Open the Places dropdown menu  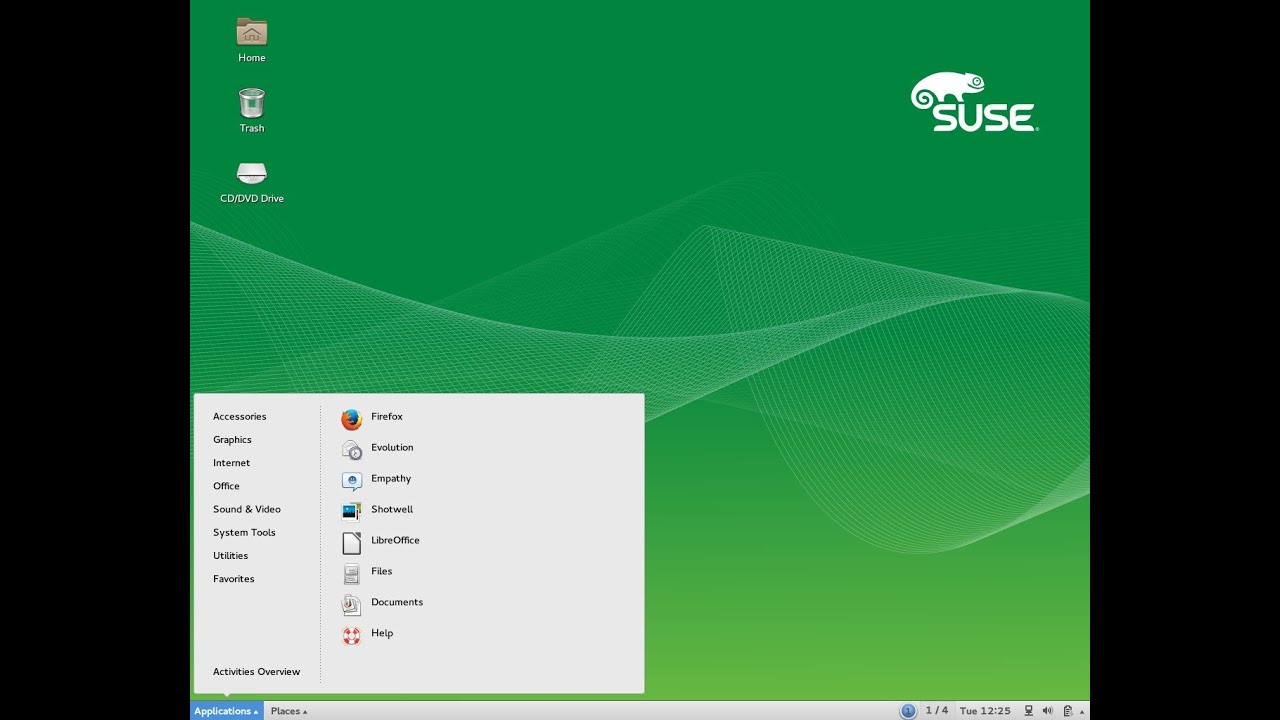coord(289,711)
